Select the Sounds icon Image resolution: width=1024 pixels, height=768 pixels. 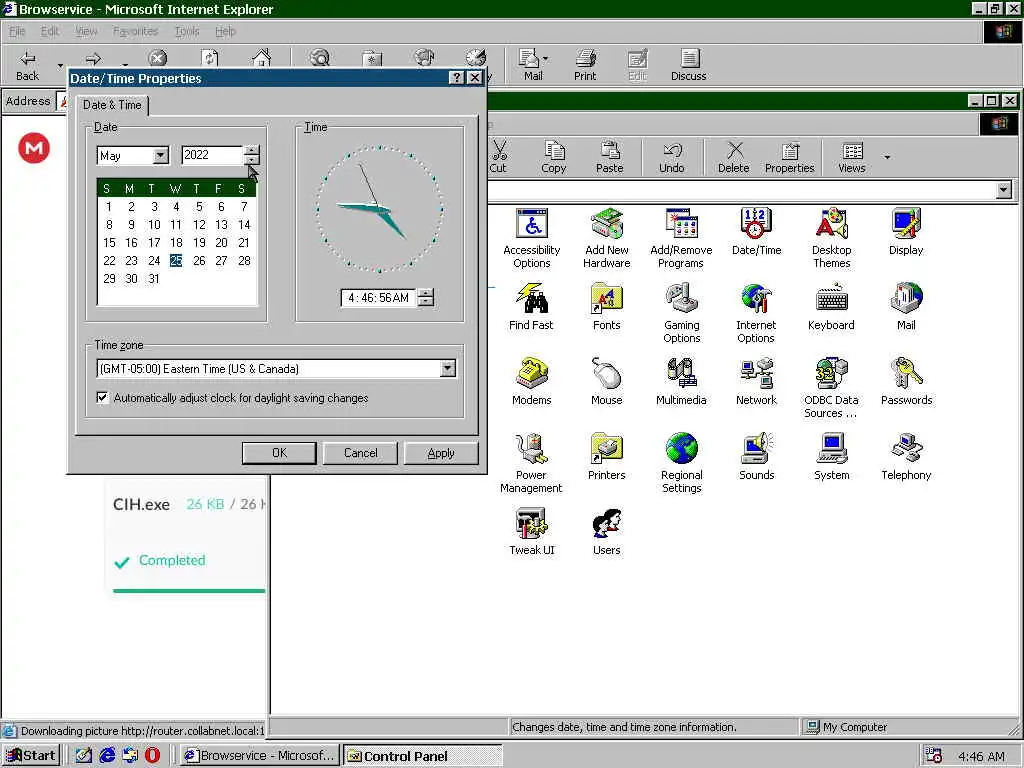point(756,457)
